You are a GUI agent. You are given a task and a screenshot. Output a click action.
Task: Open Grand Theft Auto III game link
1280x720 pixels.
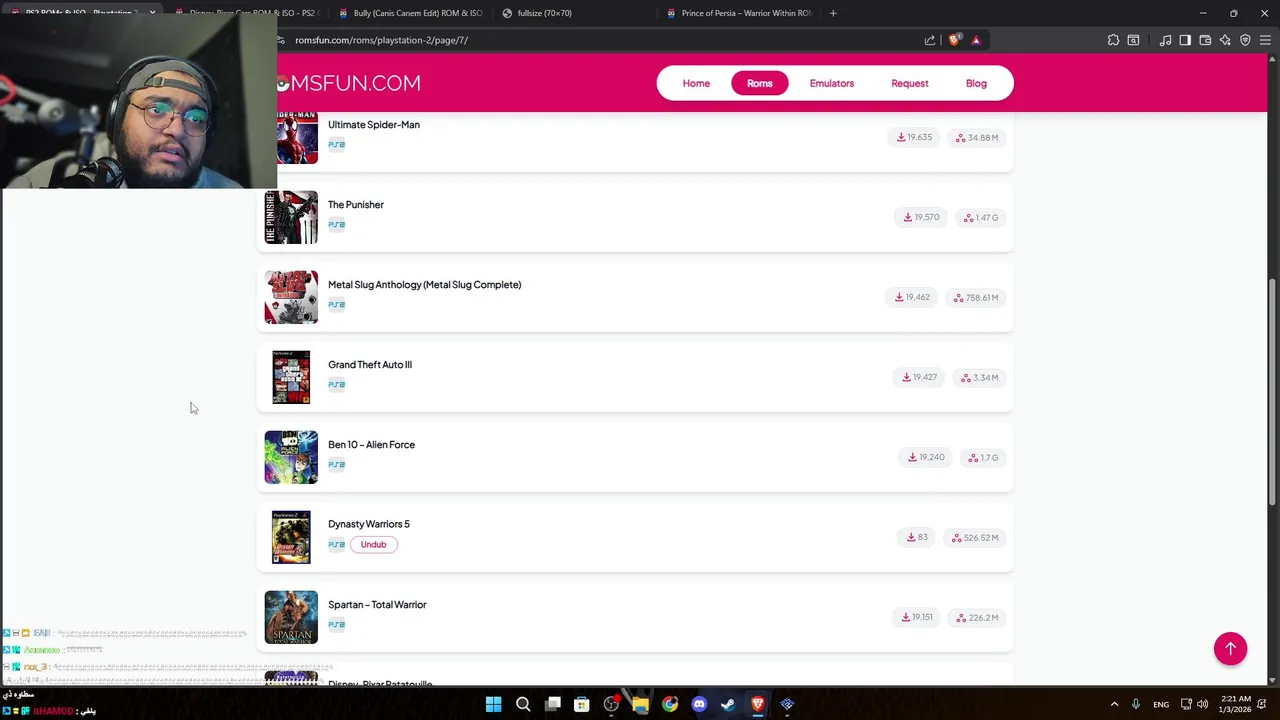click(370, 364)
